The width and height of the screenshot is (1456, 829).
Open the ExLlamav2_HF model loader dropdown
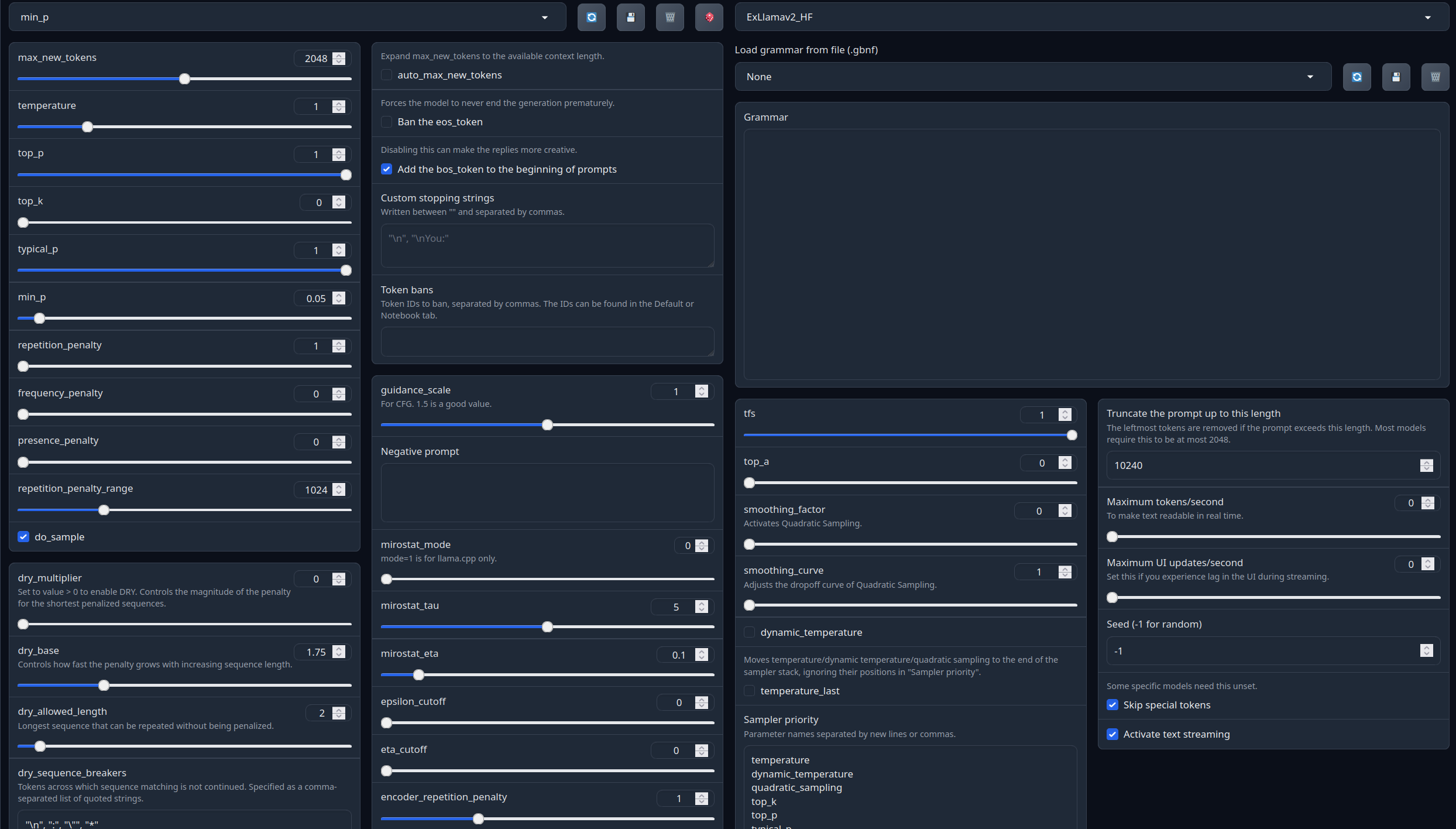[1428, 17]
